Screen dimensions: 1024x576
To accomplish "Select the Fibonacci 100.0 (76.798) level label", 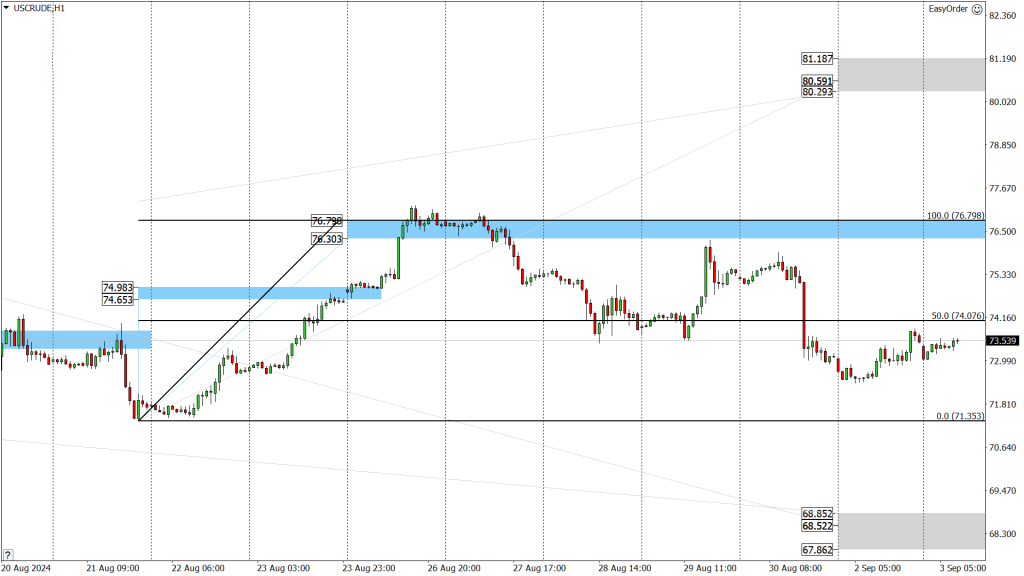I will coord(955,216).
